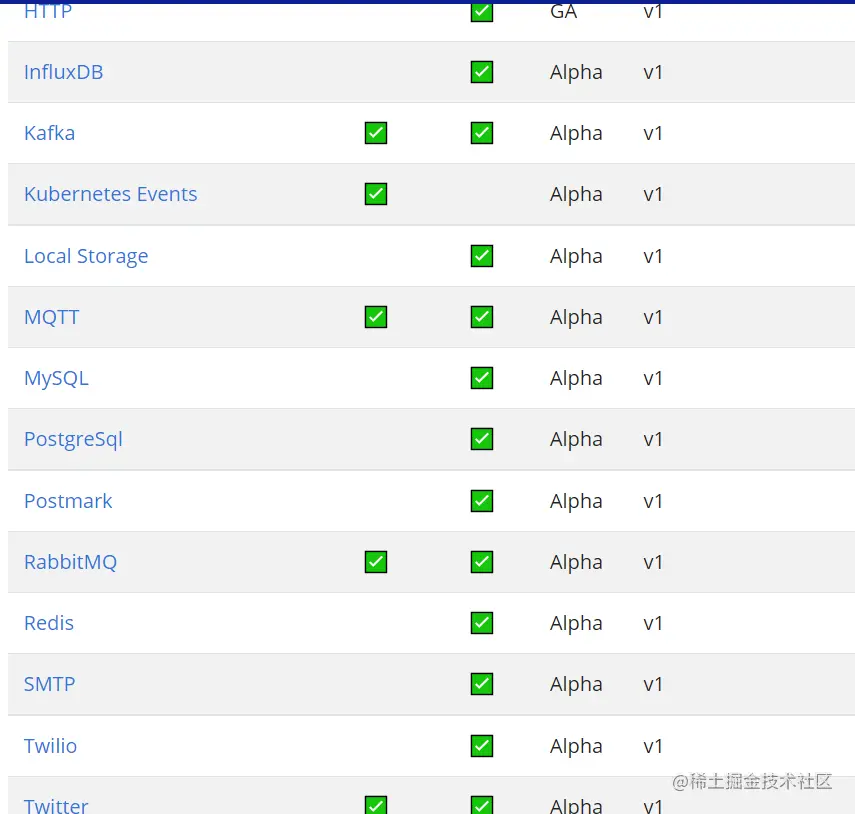The width and height of the screenshot is (855, 814).
Task: Select the Alpha status in the PostgreSql row
Action: click(576, 441)
